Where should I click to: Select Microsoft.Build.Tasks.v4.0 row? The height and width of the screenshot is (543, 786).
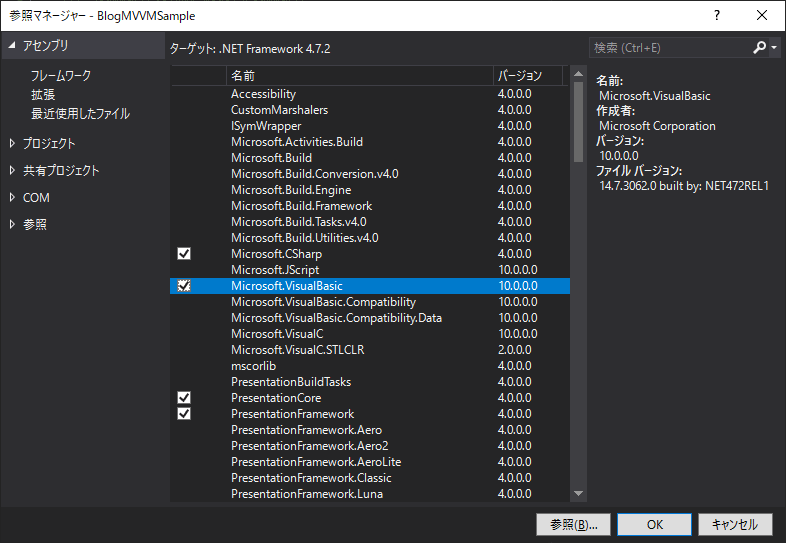click(x=370, y=222)
